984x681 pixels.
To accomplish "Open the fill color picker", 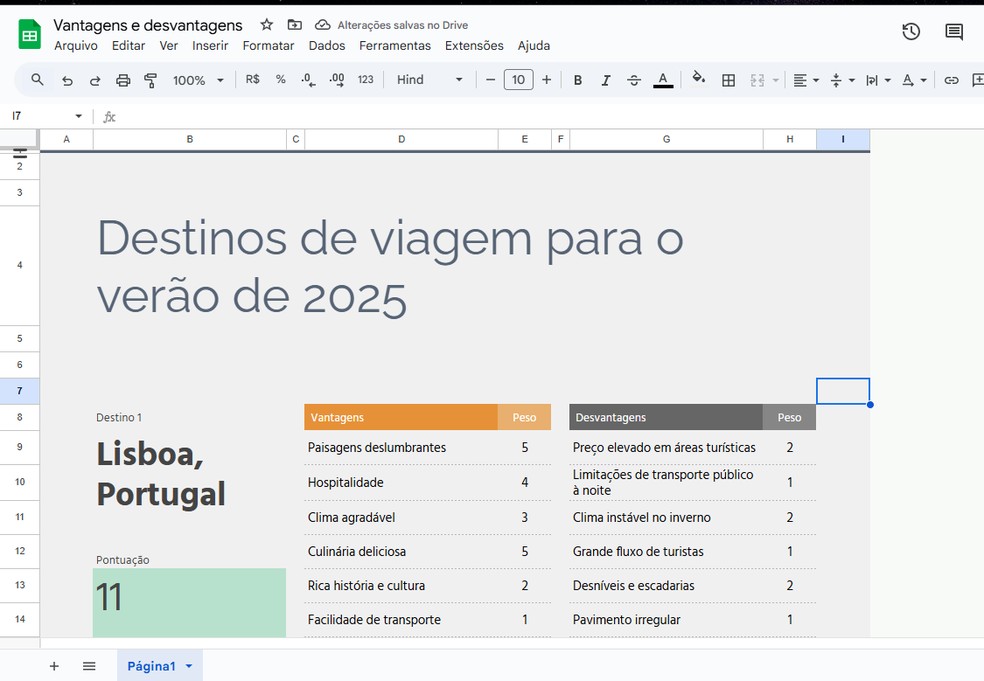I will [x=698, y=80].
